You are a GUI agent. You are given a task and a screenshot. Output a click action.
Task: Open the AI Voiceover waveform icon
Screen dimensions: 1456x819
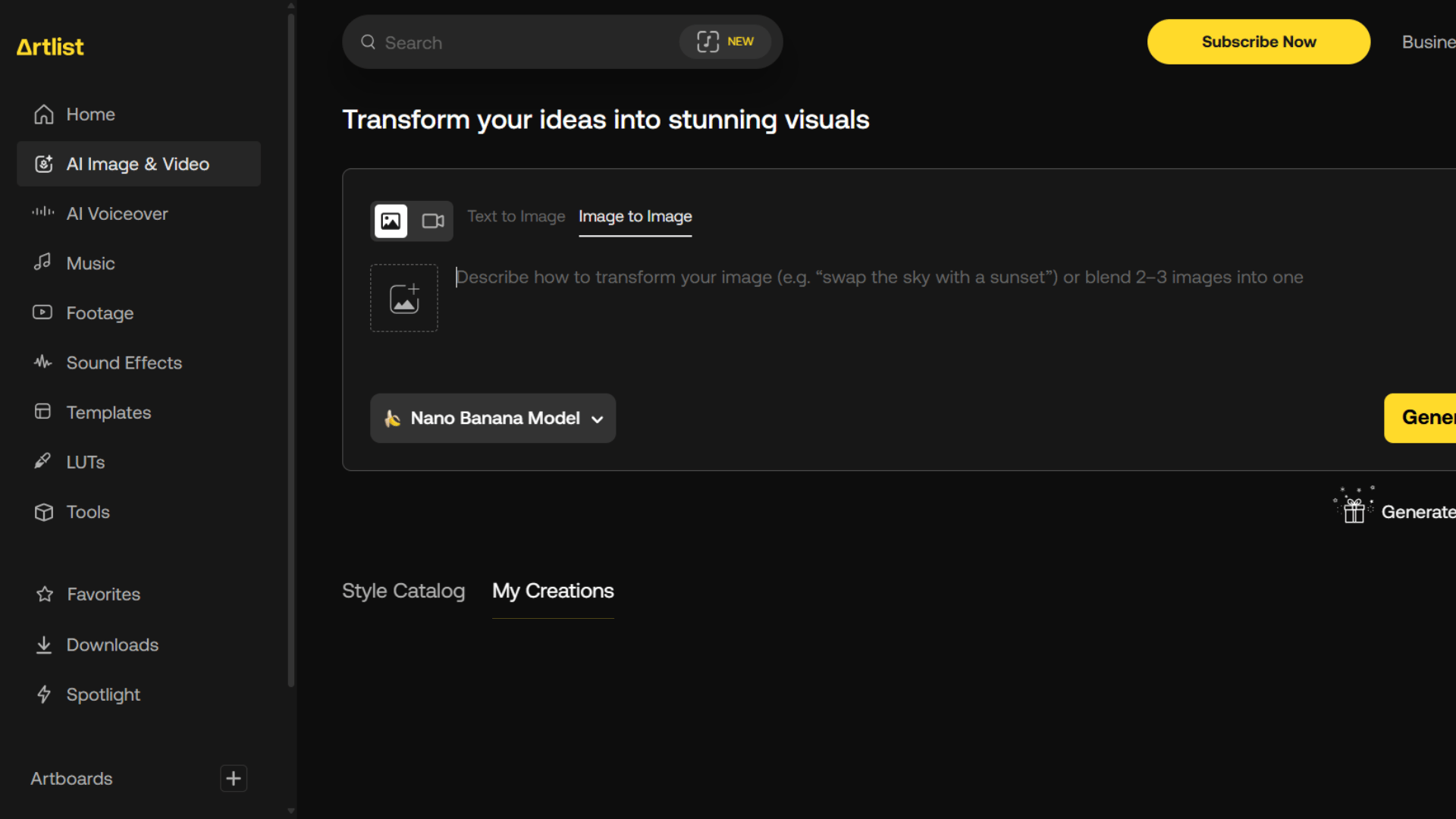pos(43,212)
